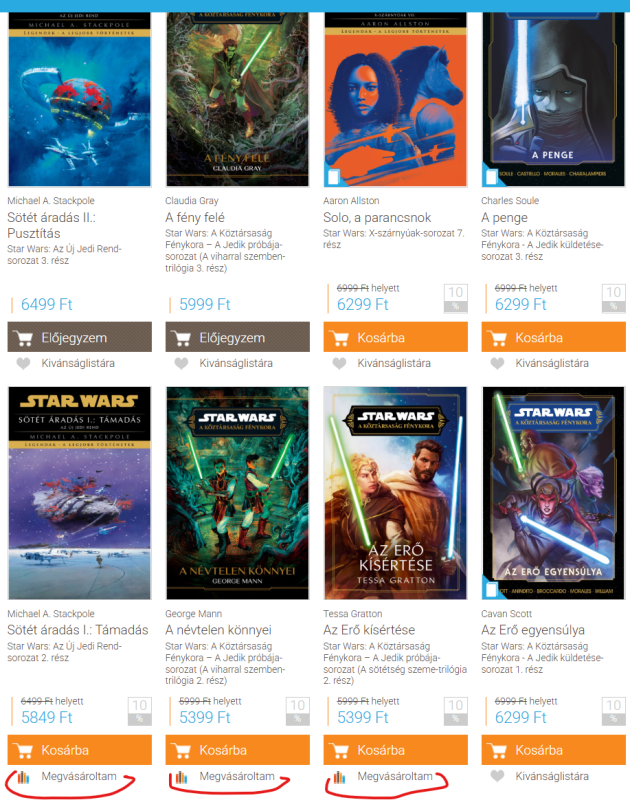Click Kosárba for Az Erő egyensúlya
The width and height of the screenshot is (630, 800).
coord(553,749)
